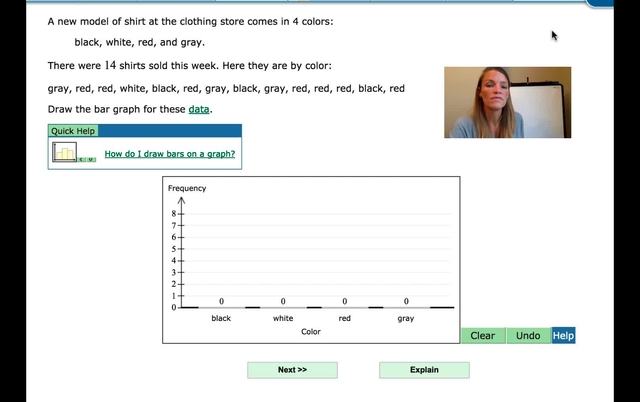This screenshot has height=402, width=640.
Task: Open graph Help button
Action: click(x=563, y=335)
